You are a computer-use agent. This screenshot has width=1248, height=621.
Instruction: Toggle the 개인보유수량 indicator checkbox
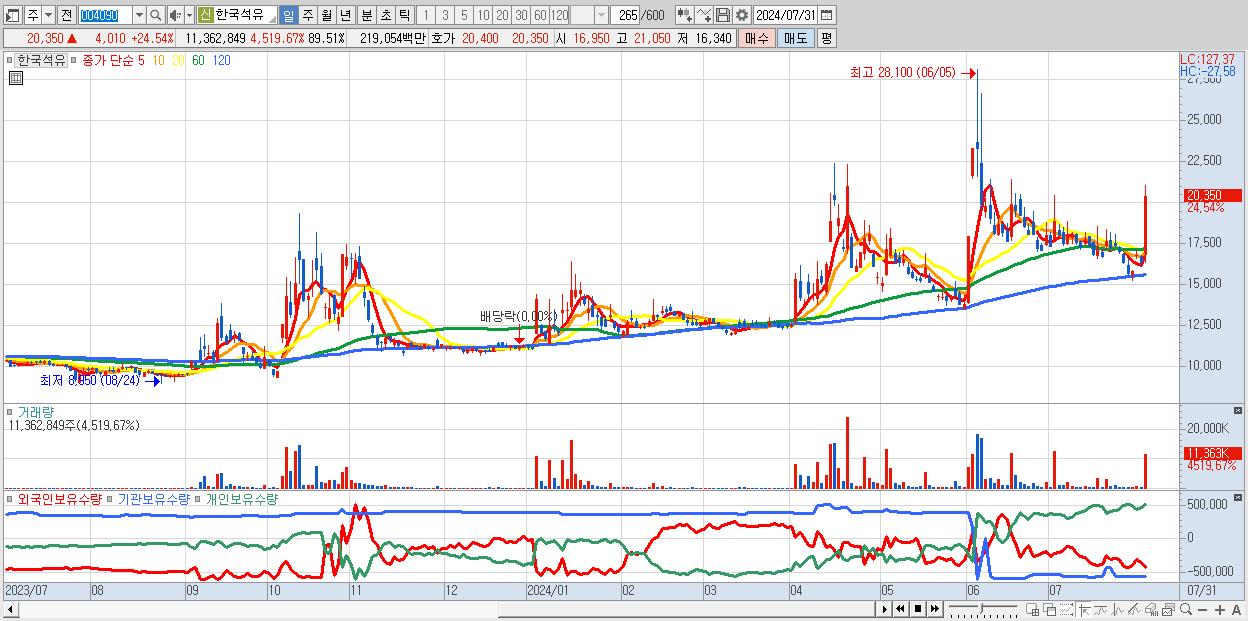pyautogui.click(x=197, y=499)
